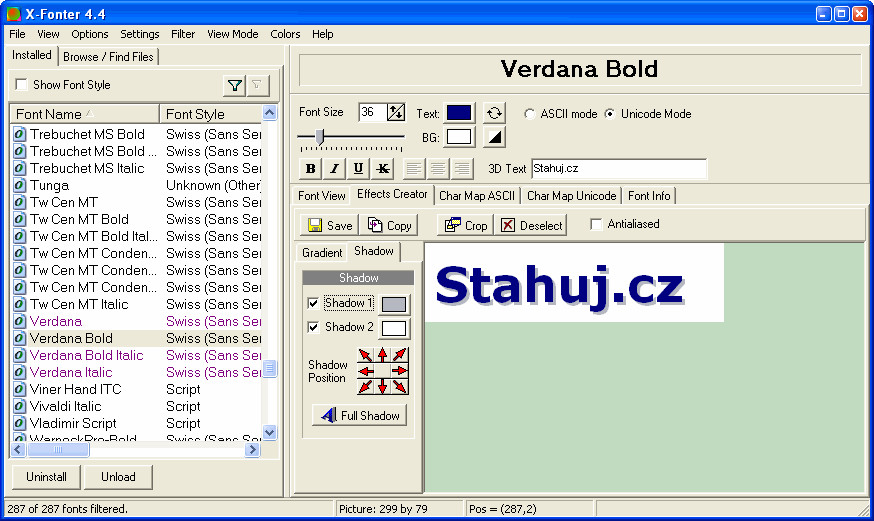The height and width of the screenshot is (521, 874).
Task: Uncheck the Shadow 2 checkbox
Action: point(313,327)
